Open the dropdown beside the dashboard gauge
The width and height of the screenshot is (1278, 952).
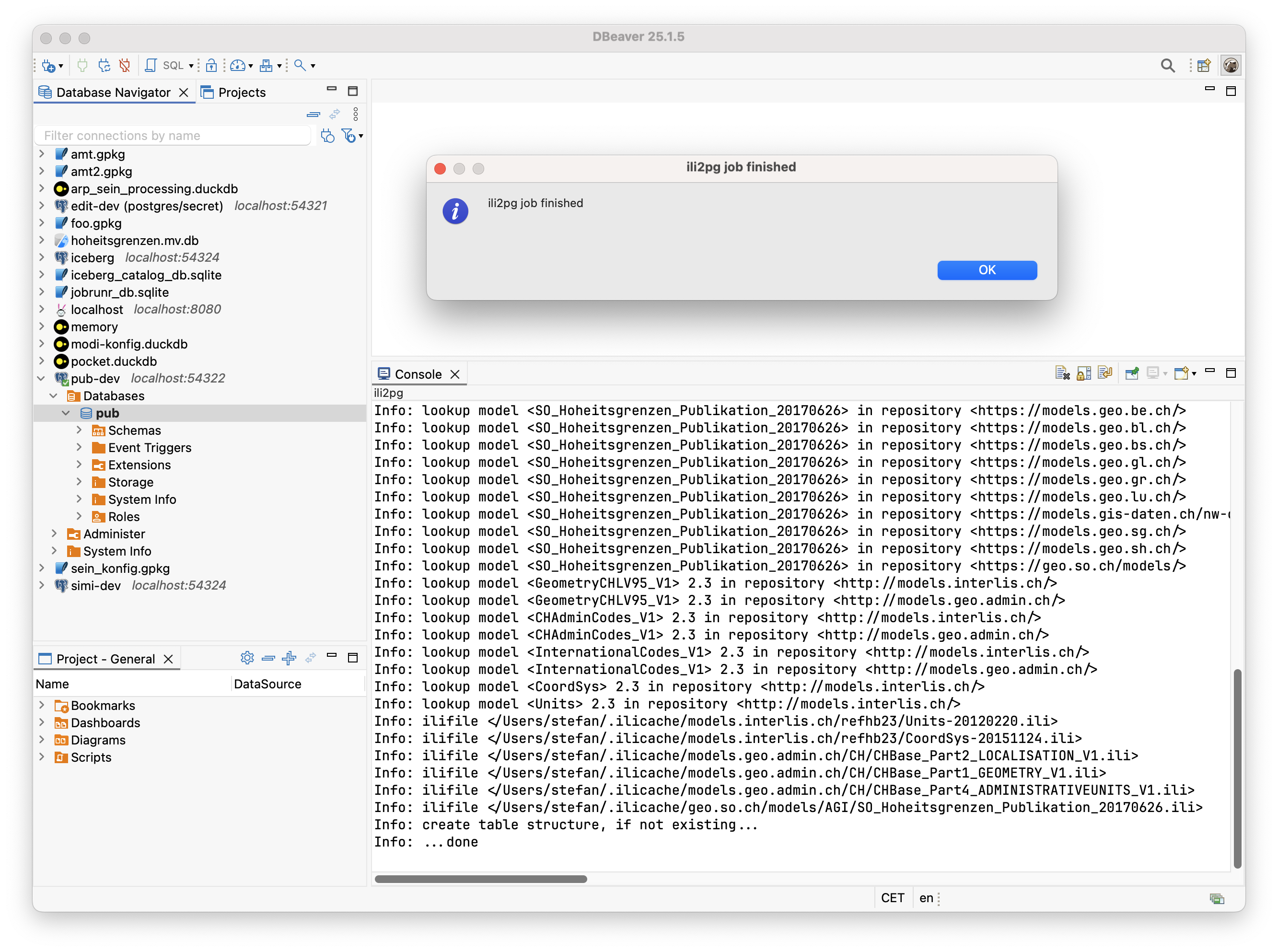click(251, 66)
